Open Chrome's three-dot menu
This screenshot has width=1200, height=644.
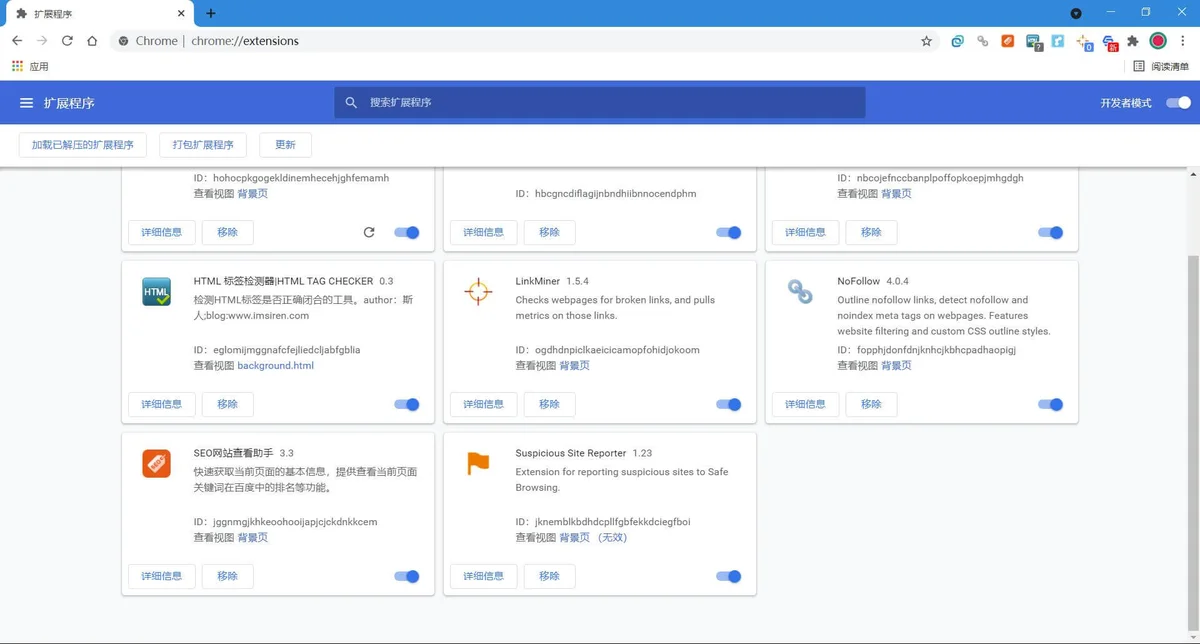[x=1183, y=41]
